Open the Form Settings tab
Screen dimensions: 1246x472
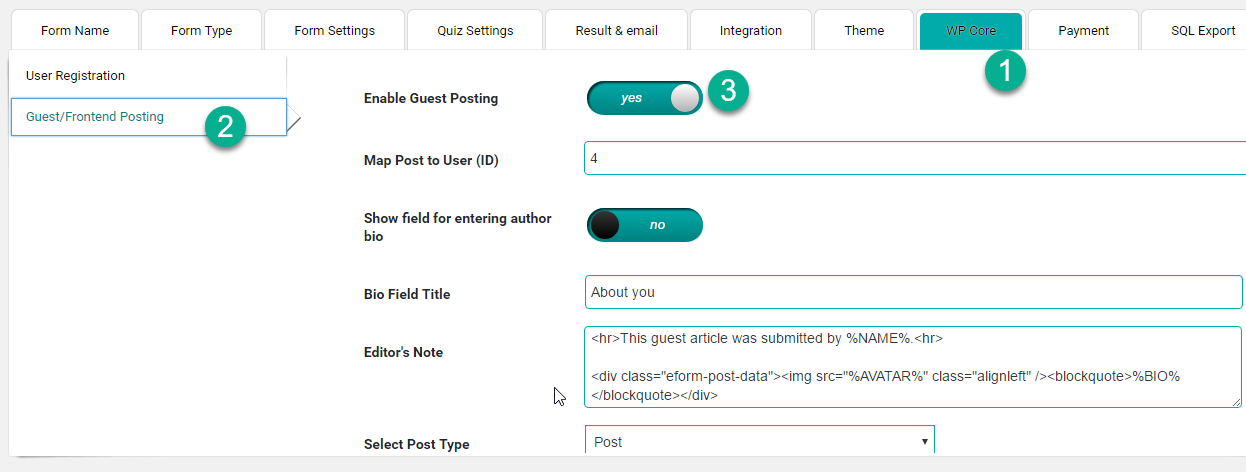[335, 30]
